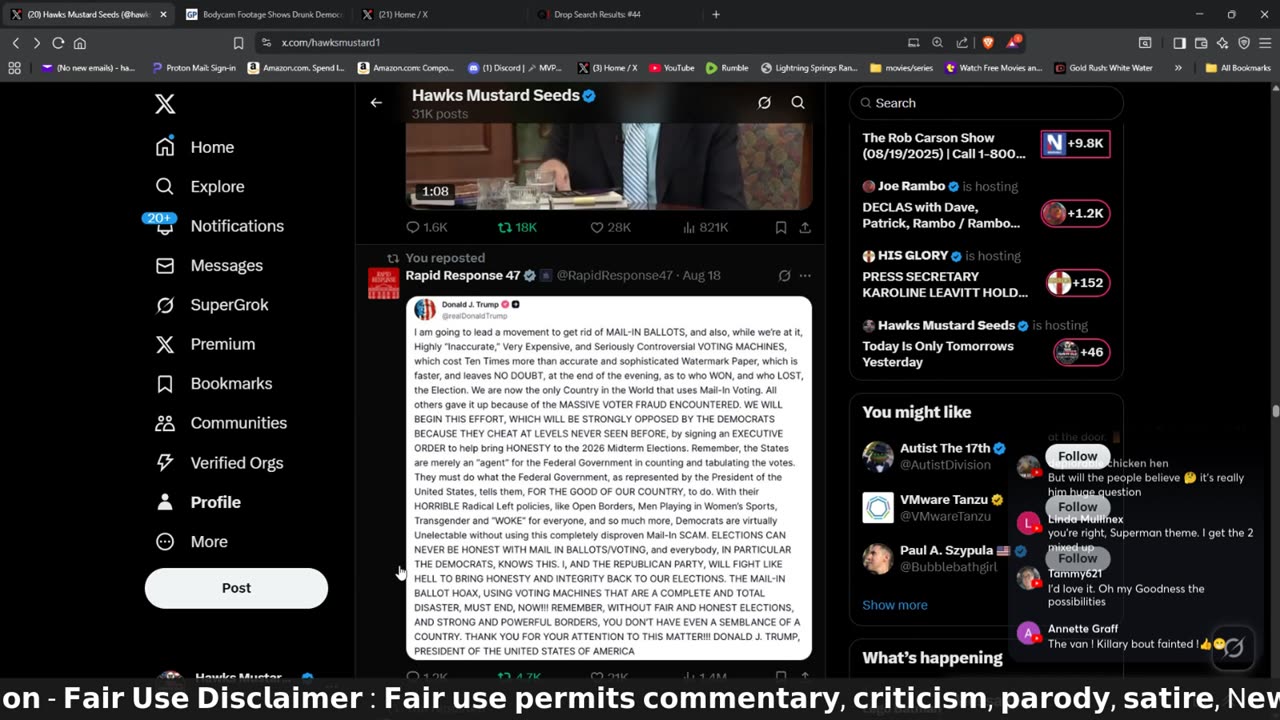Open three-dot menu on Rapid Response post
The width and height of the screenshot is (1280, 720).
pyautogui.click(x=805, y=275)
